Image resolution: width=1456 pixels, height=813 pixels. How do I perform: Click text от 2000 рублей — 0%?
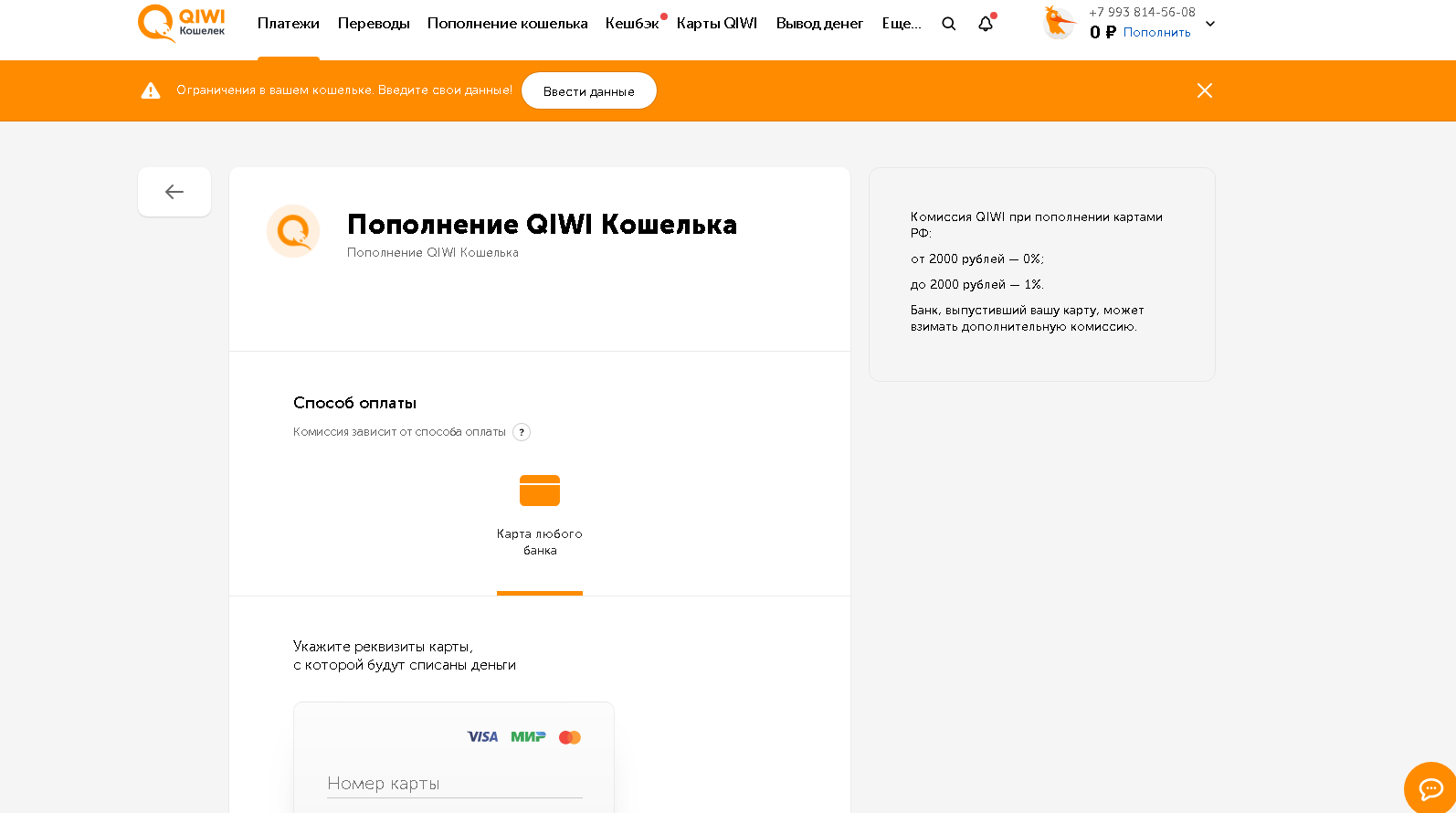pyautogui.click(x=977, y=259)
